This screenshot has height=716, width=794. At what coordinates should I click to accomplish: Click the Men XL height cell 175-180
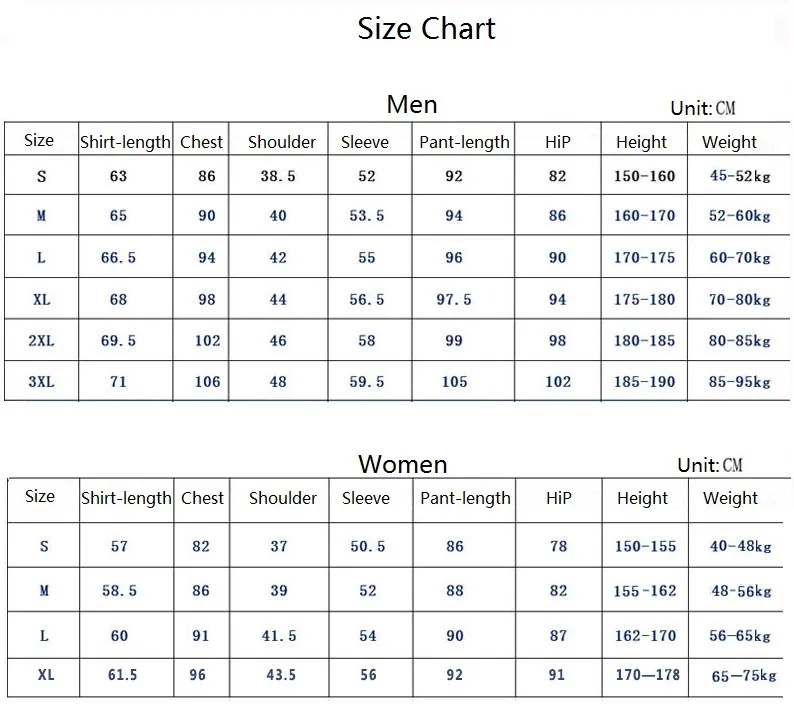pos(644,299)
